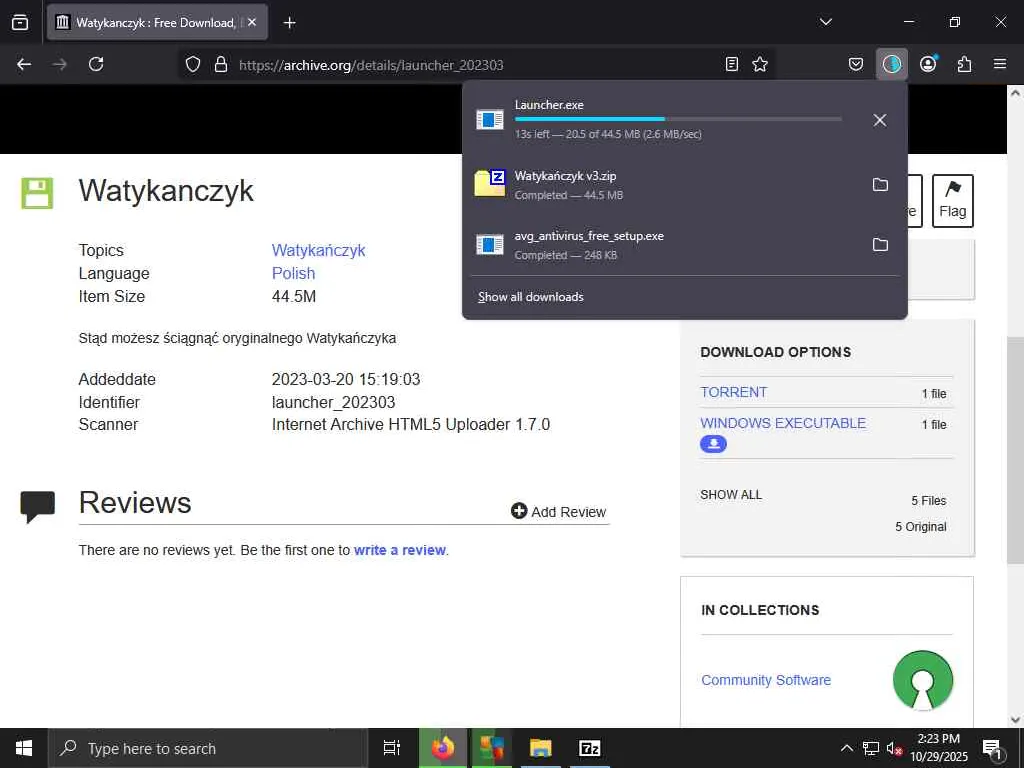Open the WINDOWS EXECUTABLE download option
The width and height of the screenshot is (1024, 768).
coord(783,423)
